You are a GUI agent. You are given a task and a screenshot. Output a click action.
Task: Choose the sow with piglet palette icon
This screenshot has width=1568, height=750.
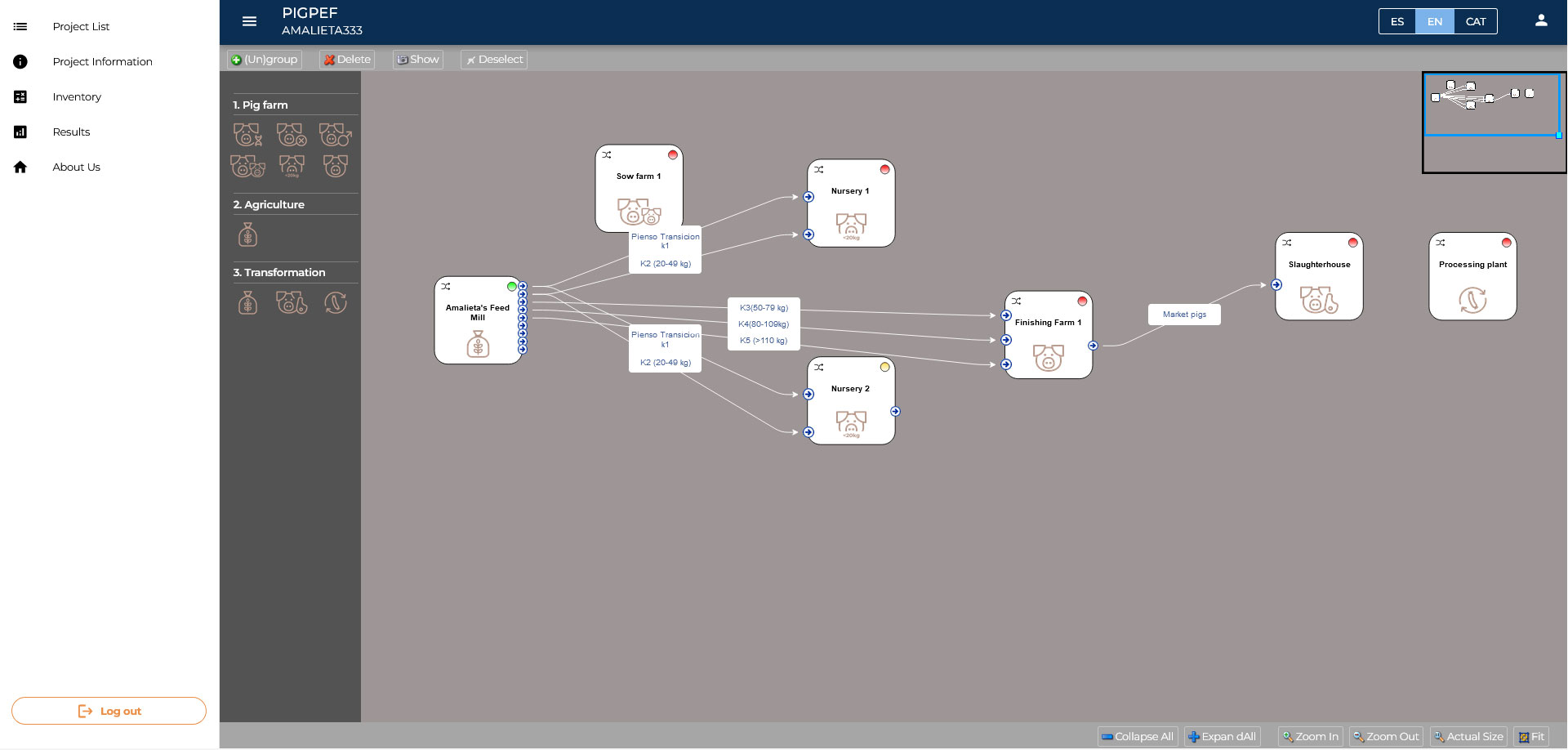click(x=247, y=166)
